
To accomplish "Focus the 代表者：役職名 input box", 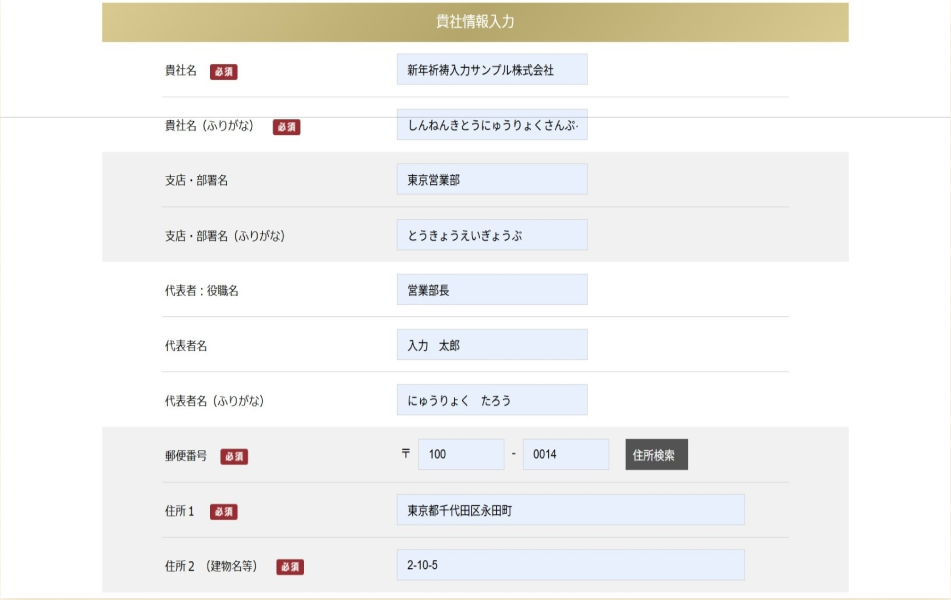I will [491, 290].
